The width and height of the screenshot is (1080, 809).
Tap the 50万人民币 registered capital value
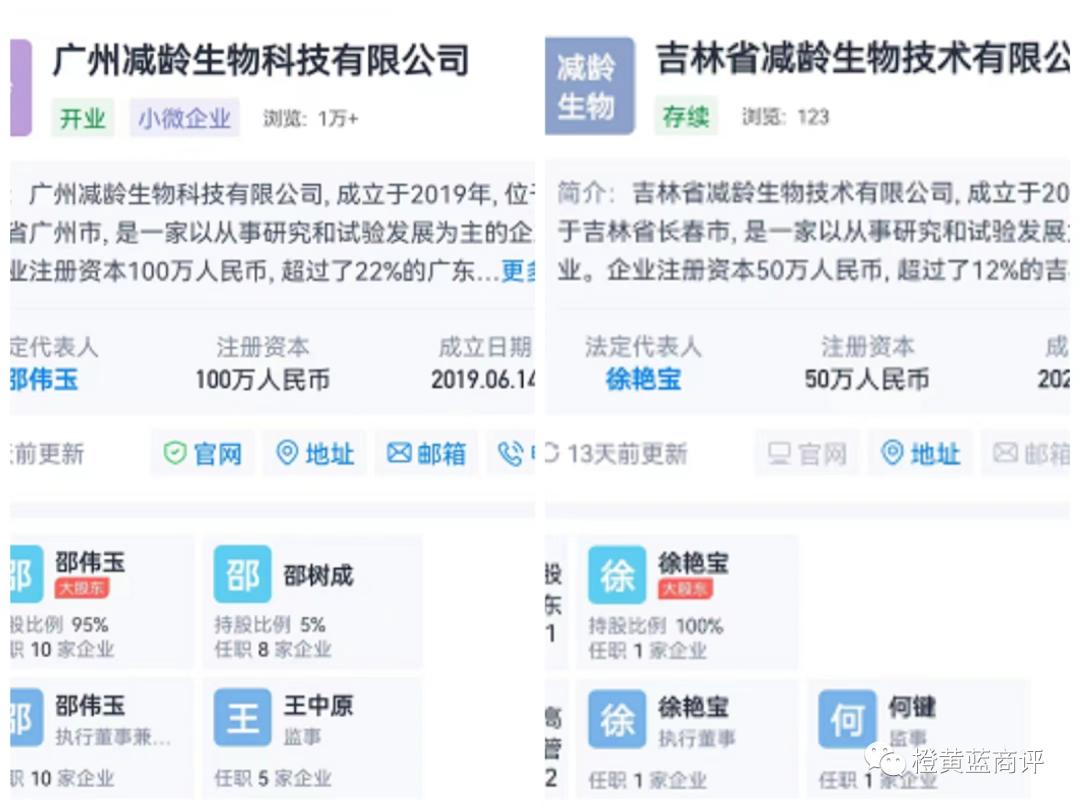tap(866, 379)
